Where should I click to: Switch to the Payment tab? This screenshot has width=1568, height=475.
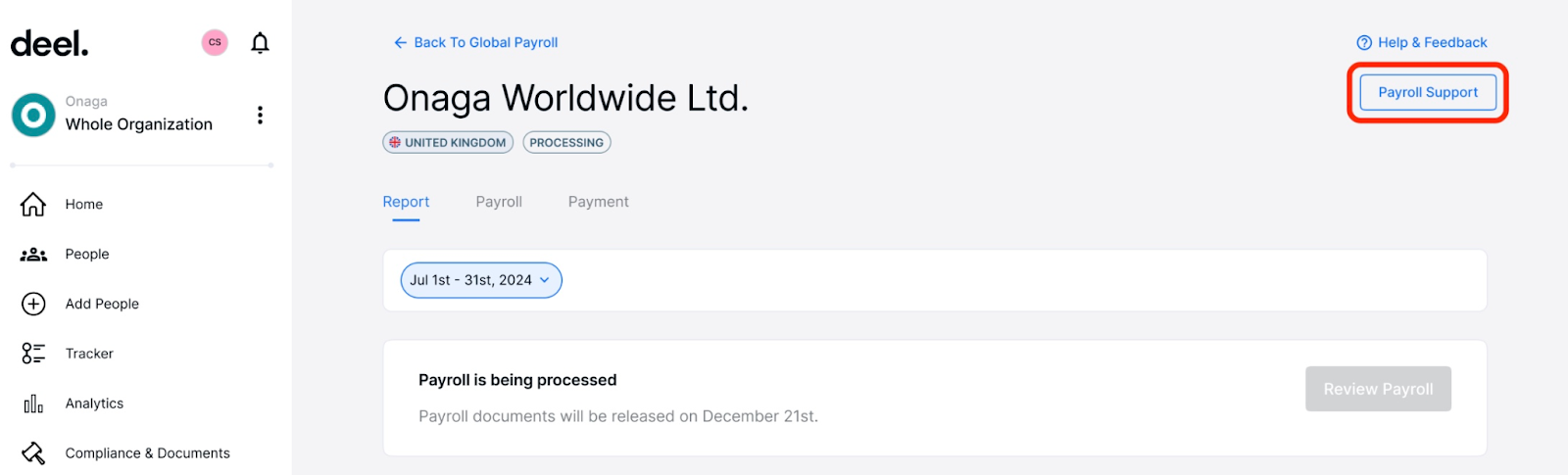[x=599, y=202]
